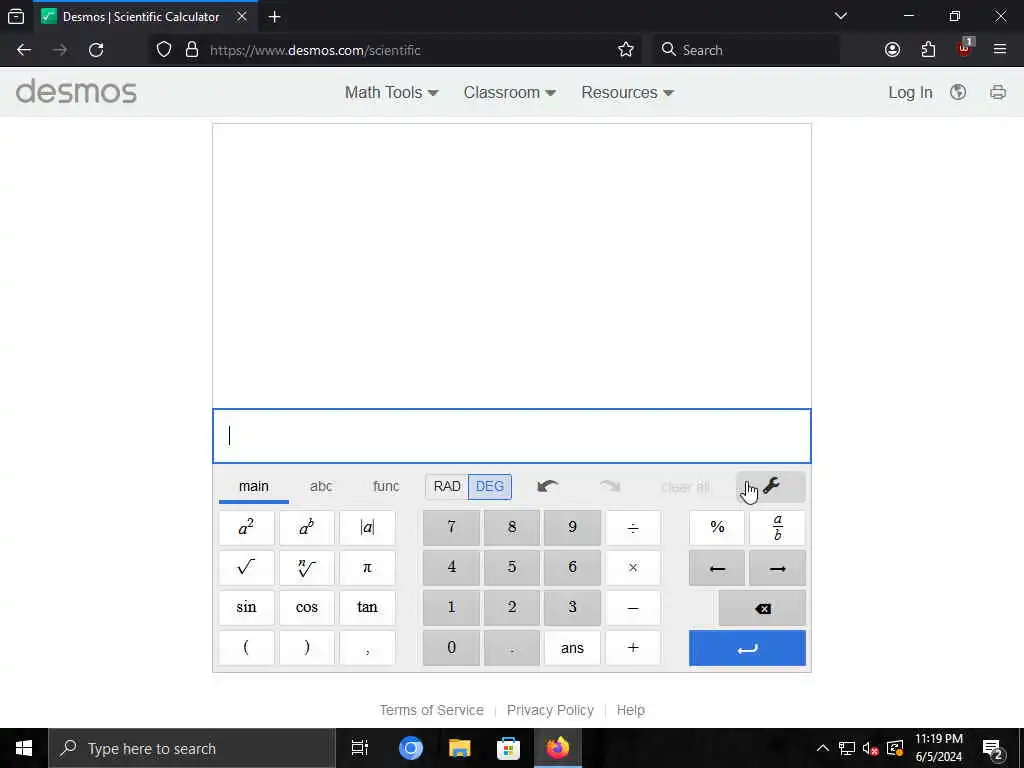The image size is (1024, 768).
Task: Open the Firefox extensions puzzle icon
Action: tap(928, 50)
